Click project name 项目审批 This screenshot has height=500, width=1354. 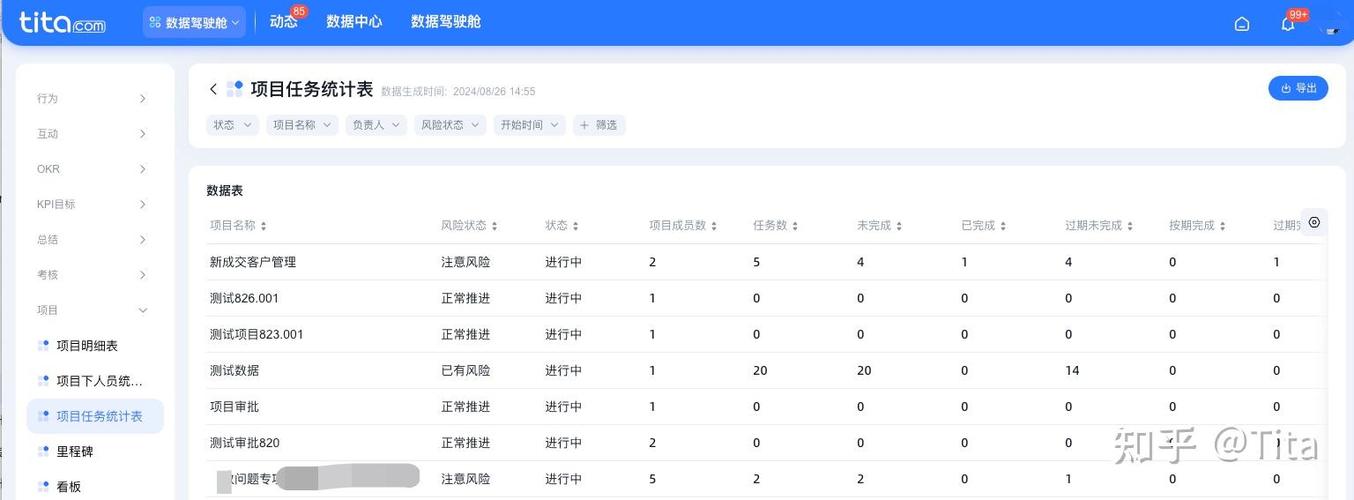coord(234,407)
